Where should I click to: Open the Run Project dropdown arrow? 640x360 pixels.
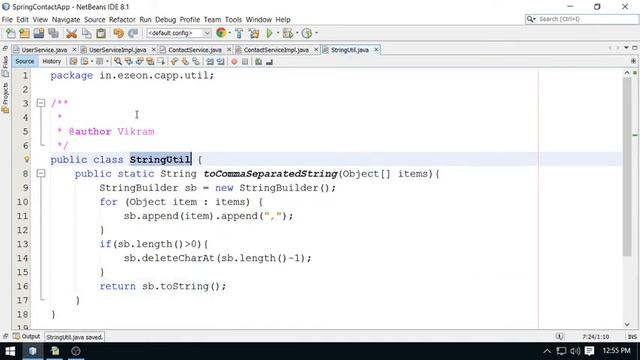pyautogui.click(x=278, y=33)
